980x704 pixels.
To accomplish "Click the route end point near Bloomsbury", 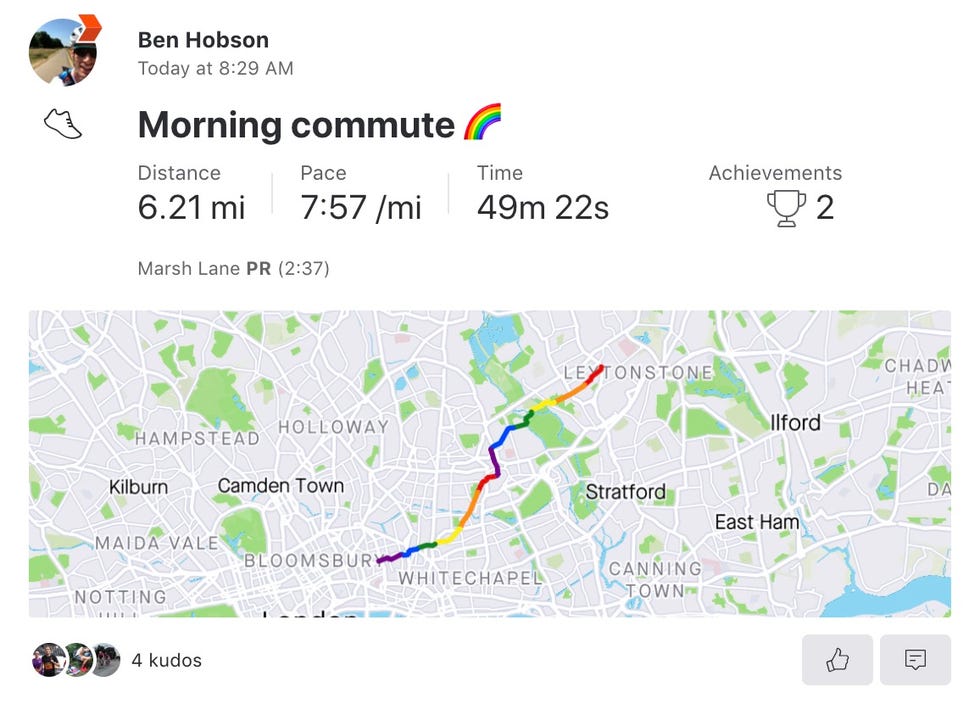I will click(379, 561).
